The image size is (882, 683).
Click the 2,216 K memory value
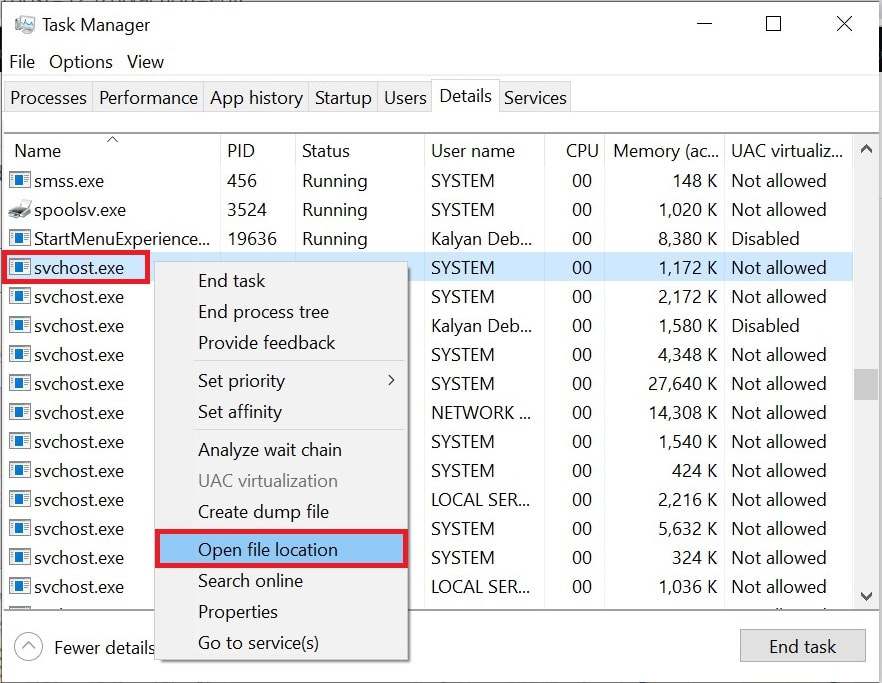pos(687,500)
